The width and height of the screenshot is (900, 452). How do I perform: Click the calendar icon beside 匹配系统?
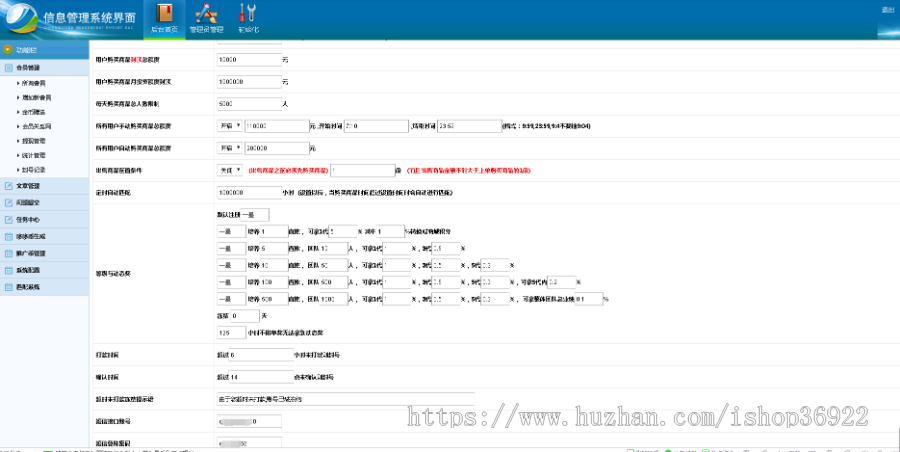coord(9,287)
